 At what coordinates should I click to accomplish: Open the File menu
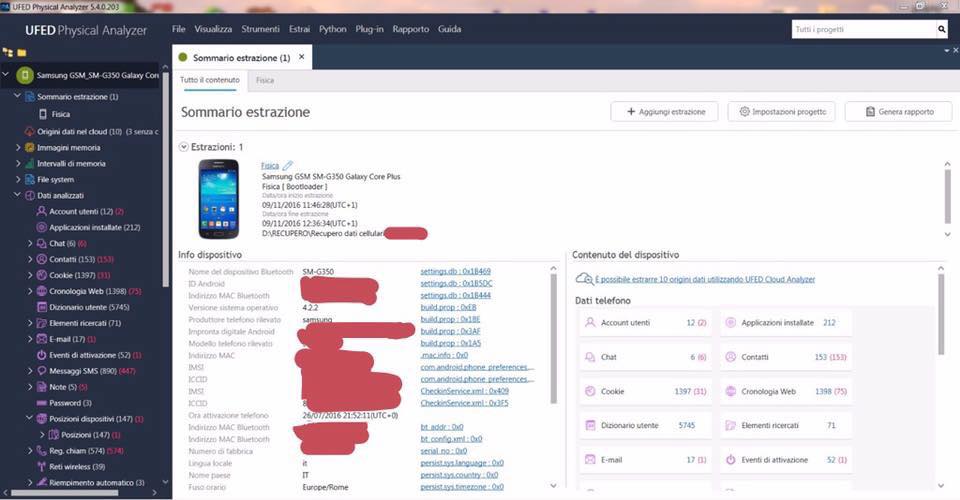point(178,29)
